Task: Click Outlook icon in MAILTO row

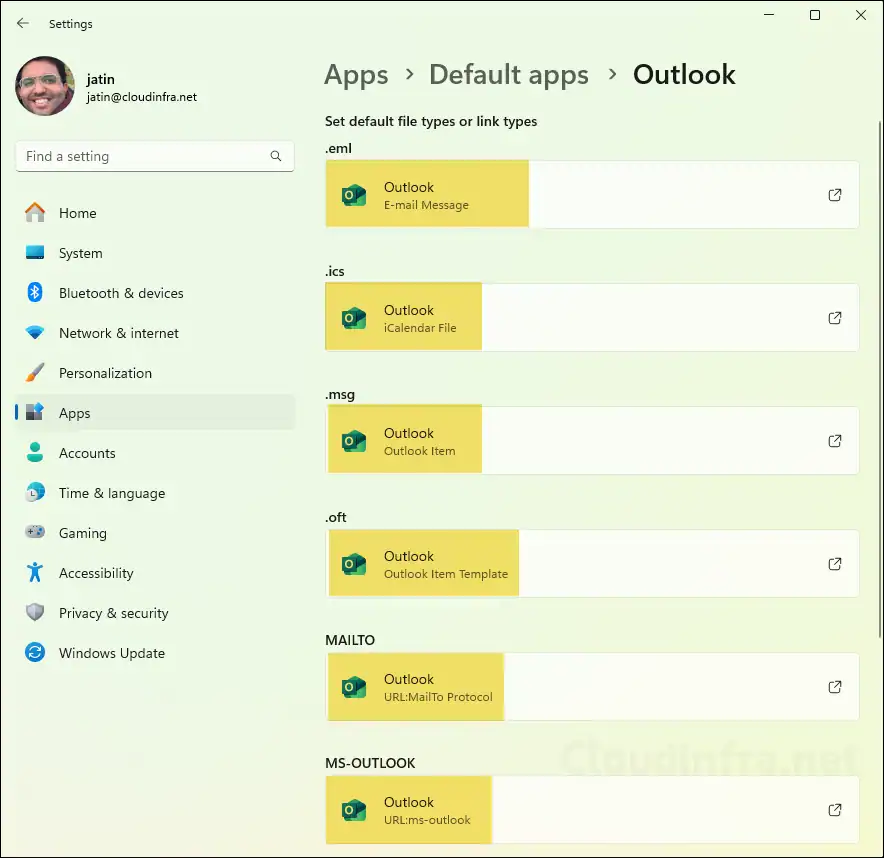Action: click(x=354, y=687)
